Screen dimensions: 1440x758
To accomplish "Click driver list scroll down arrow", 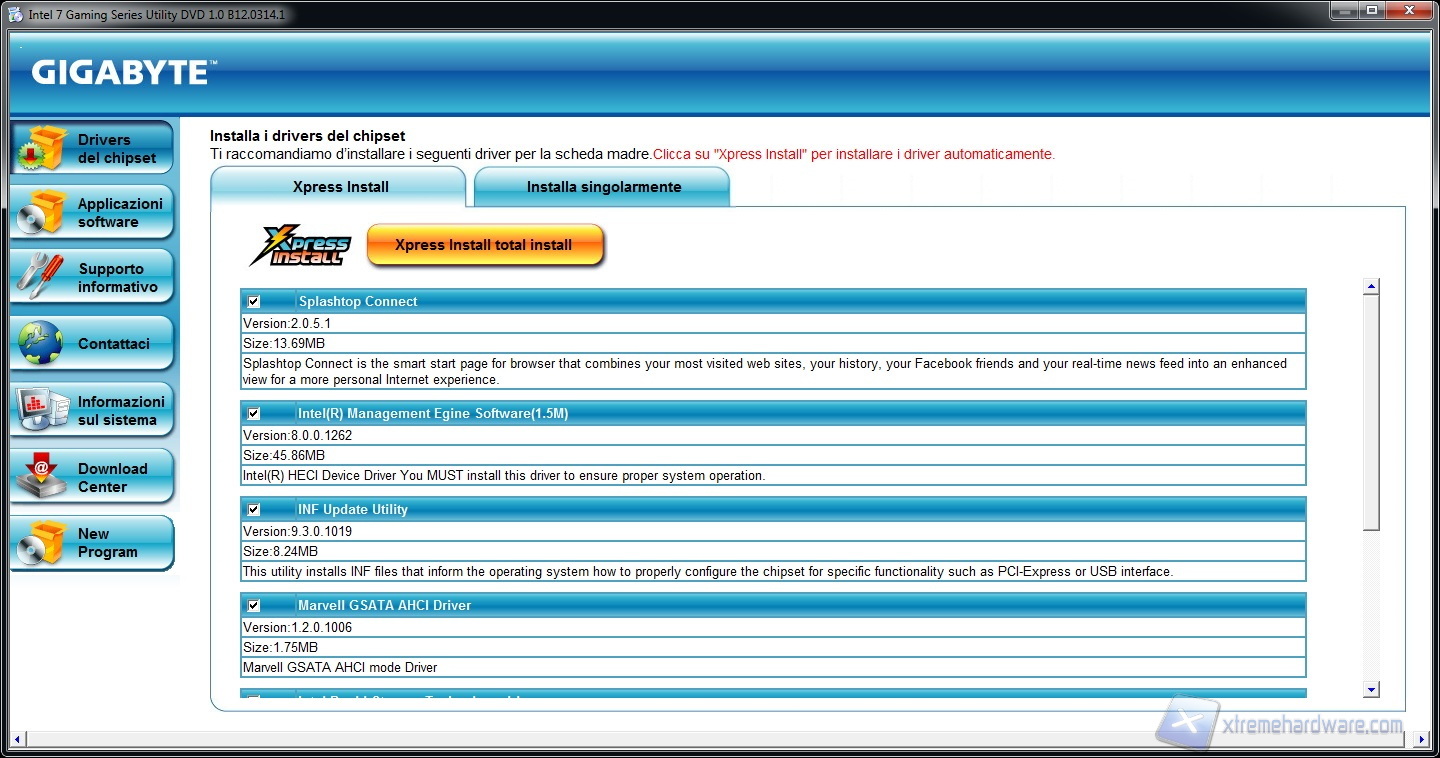I will point(1371,689).
